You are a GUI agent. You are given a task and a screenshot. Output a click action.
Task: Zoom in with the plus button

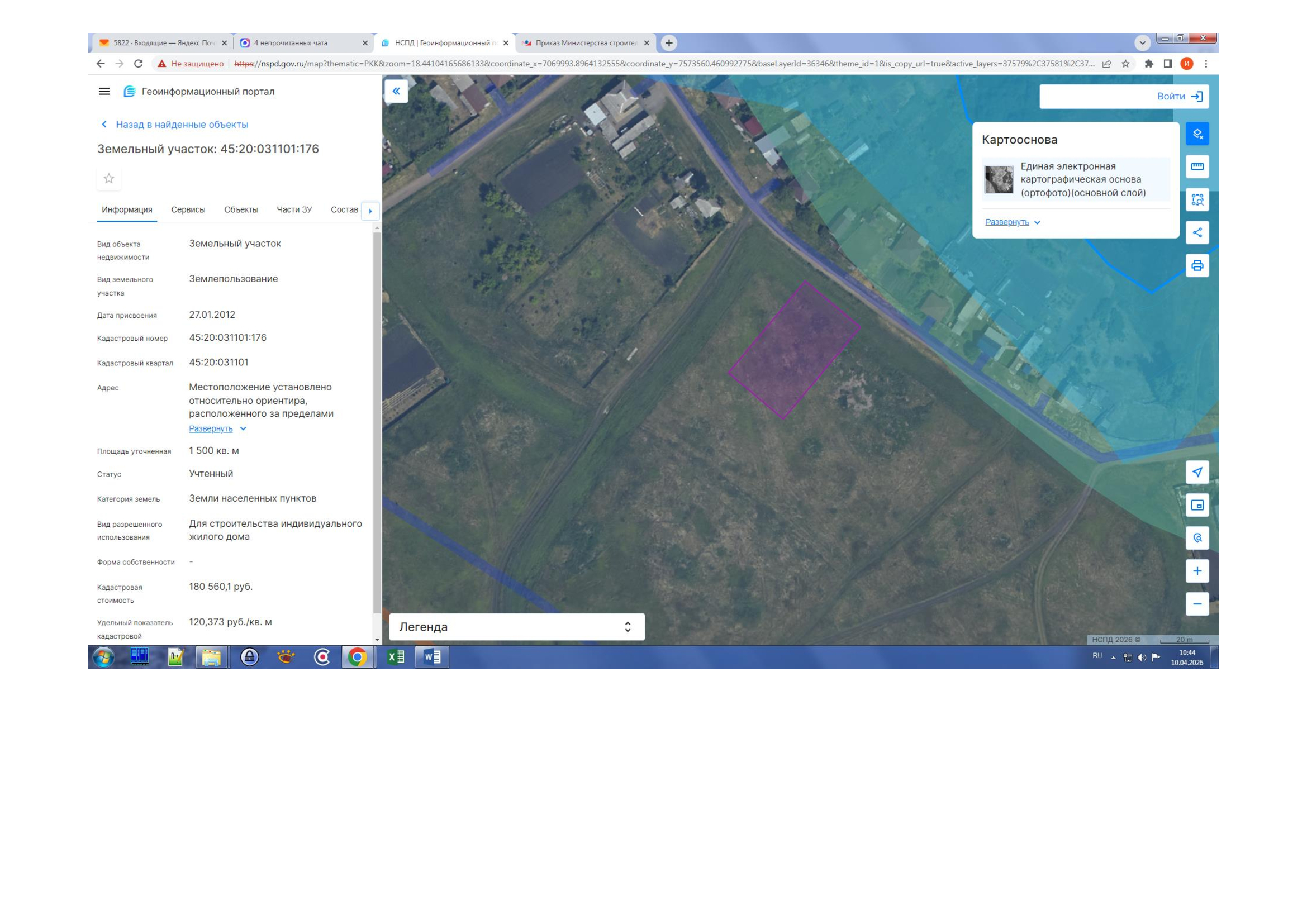tap(1196, 571)
